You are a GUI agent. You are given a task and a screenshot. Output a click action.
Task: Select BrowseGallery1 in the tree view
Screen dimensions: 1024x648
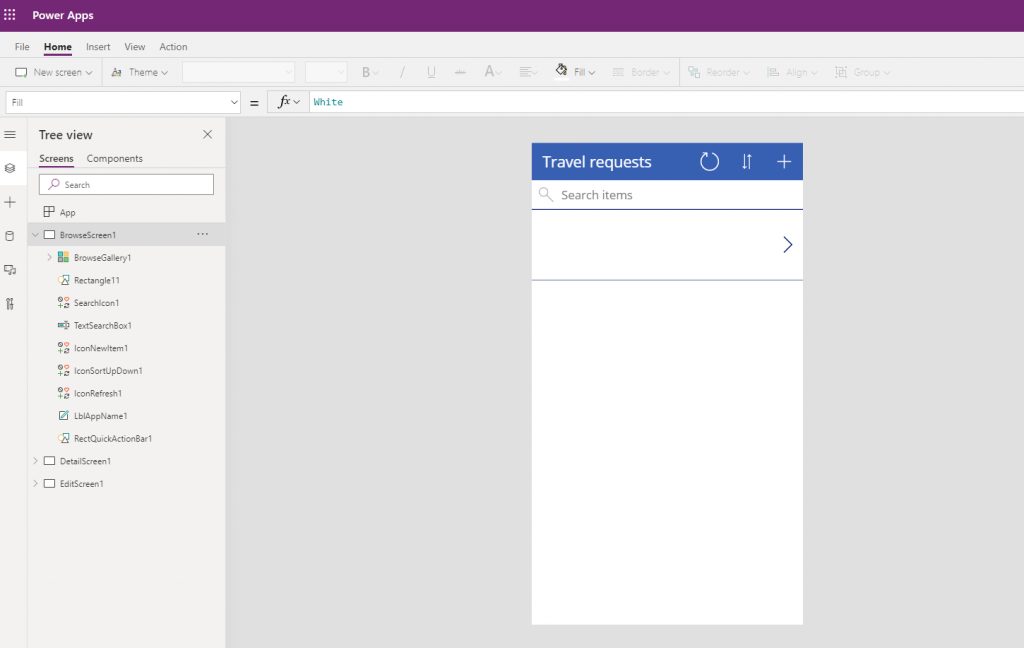tap(103, 257)
